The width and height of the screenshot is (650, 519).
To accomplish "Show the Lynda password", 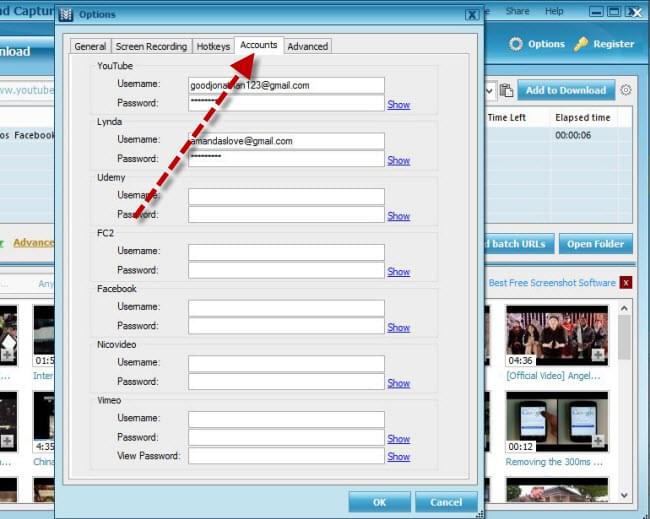I will (x=398, y=160).
